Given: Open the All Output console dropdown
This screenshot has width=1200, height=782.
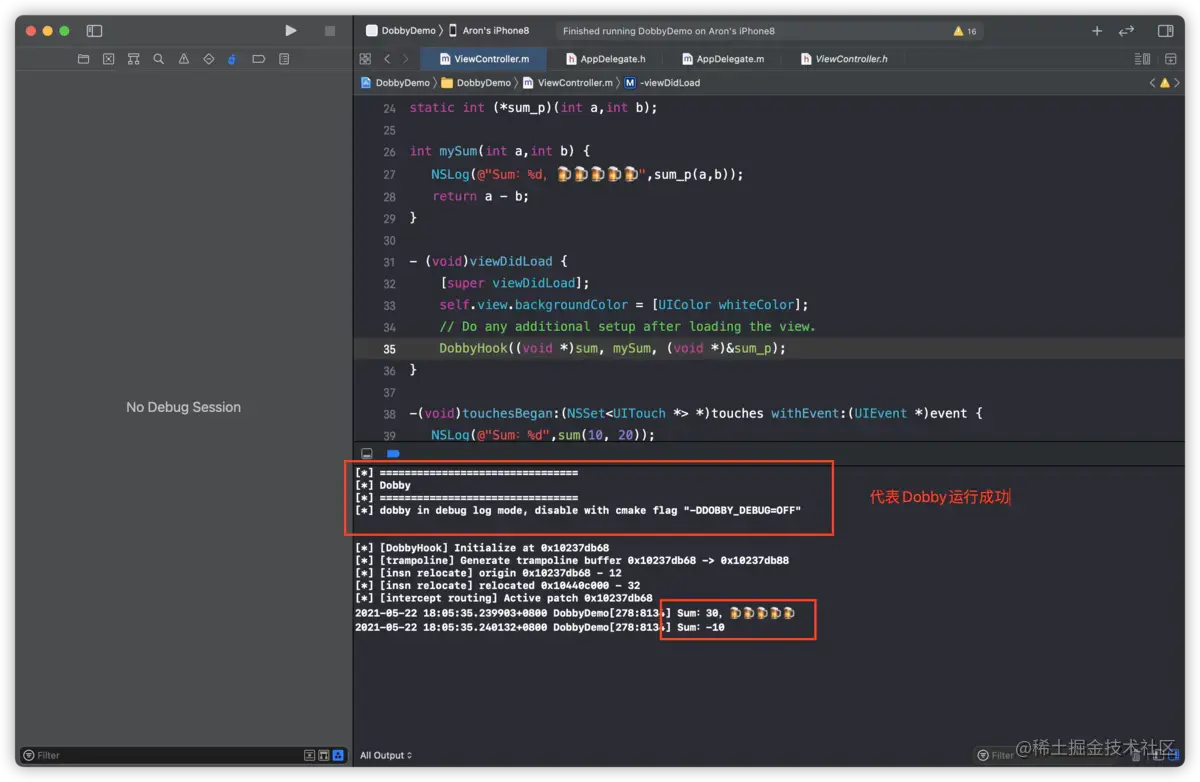Looking at the screenshot, I should coord(386,755).
